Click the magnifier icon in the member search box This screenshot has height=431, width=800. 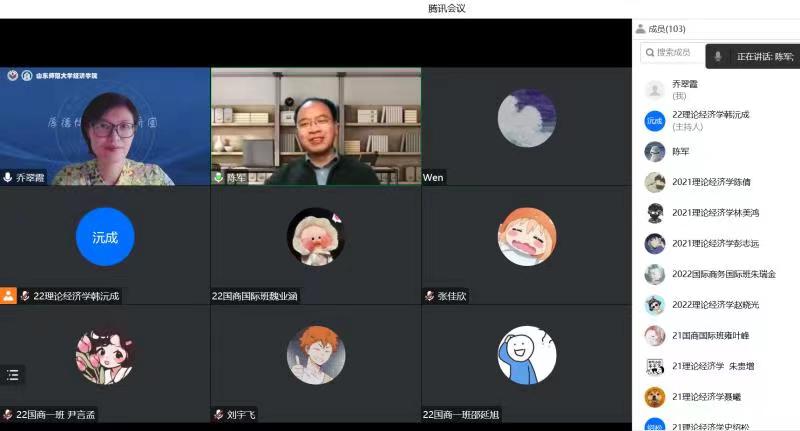tap(649, 52)
